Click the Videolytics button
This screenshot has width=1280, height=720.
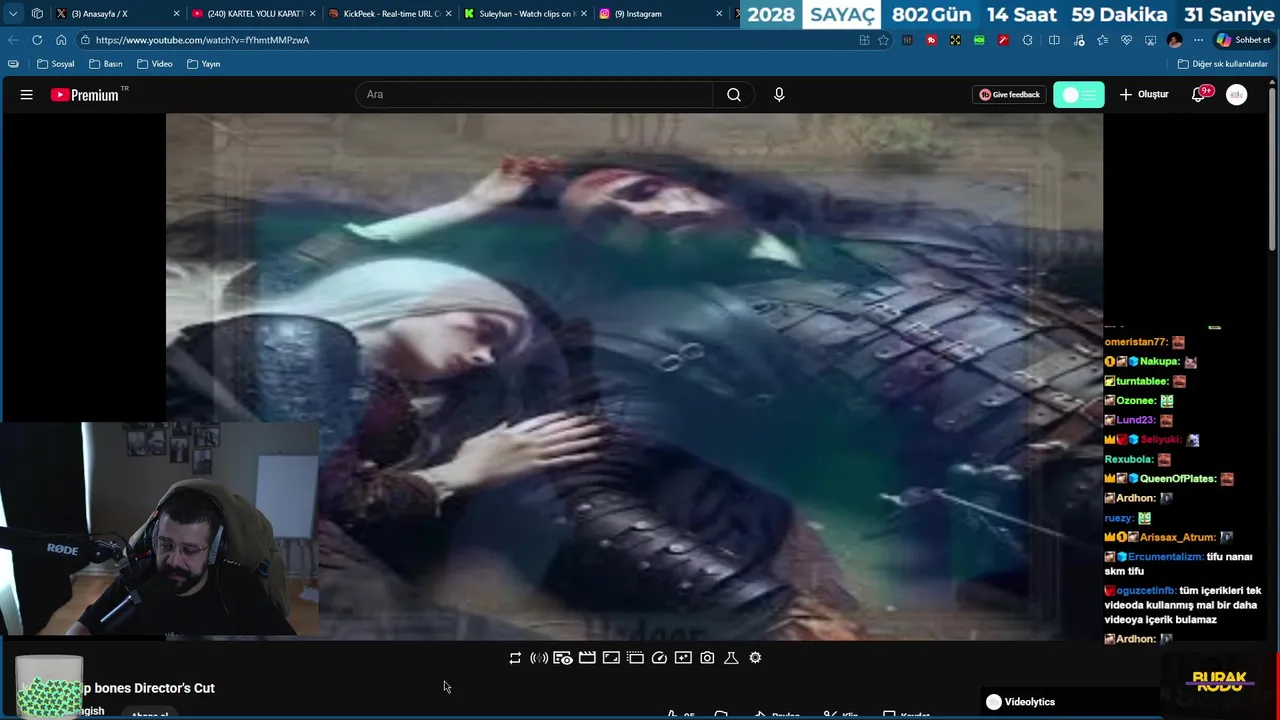tap(1020, 702)
